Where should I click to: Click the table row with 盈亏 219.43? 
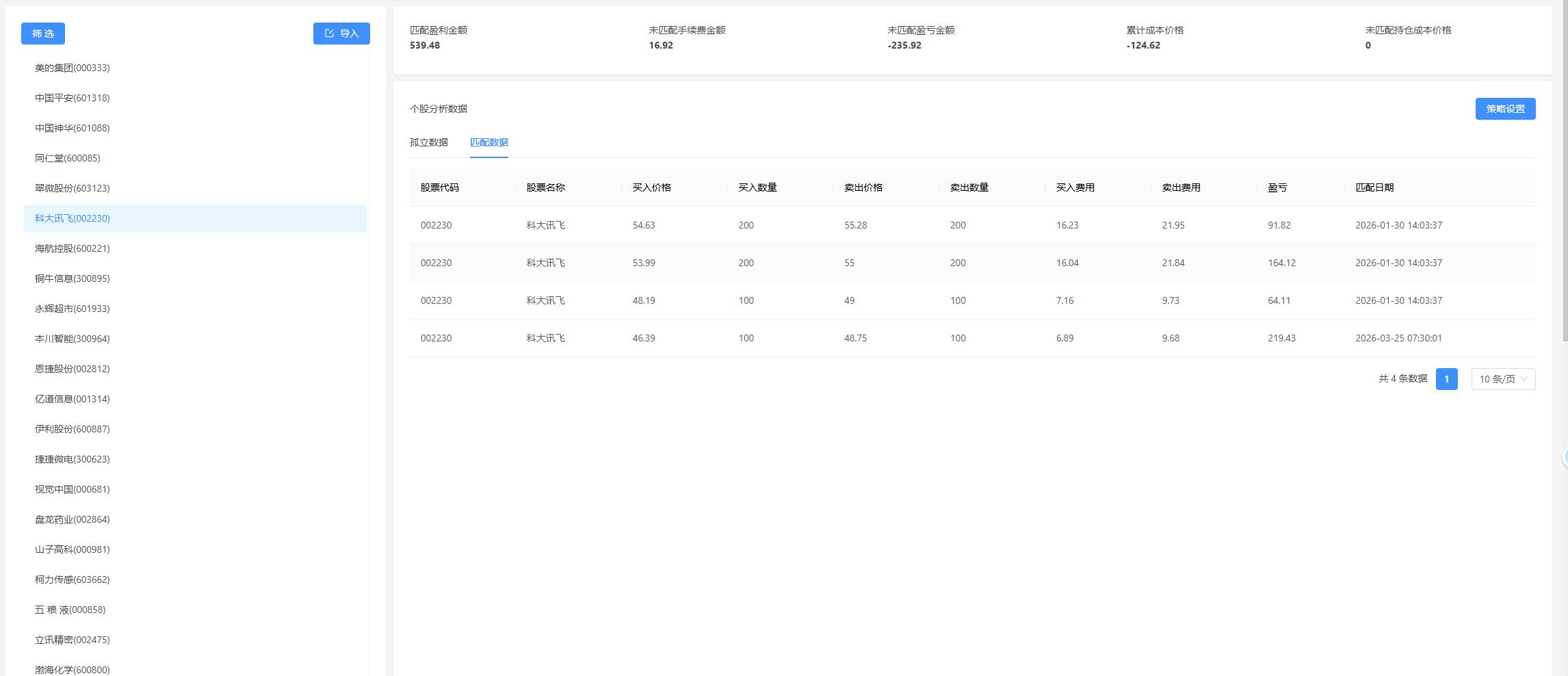click(971, 338)
